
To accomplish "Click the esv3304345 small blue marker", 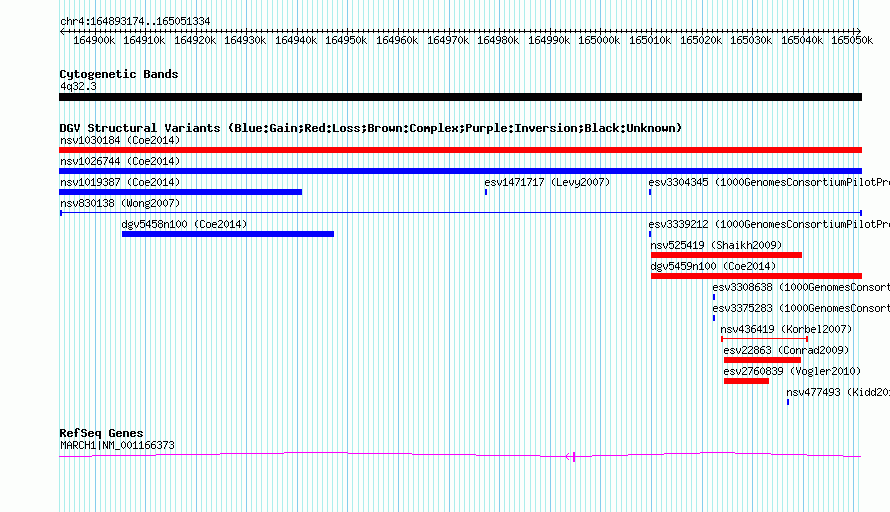I will 650,192.
